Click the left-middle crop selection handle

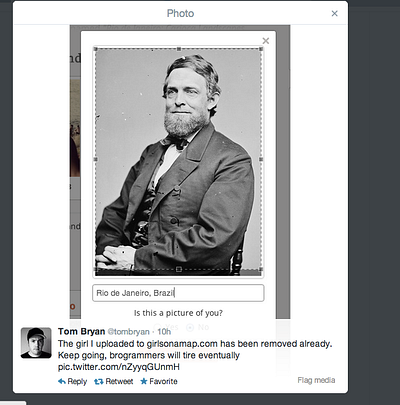pos(96,159)
